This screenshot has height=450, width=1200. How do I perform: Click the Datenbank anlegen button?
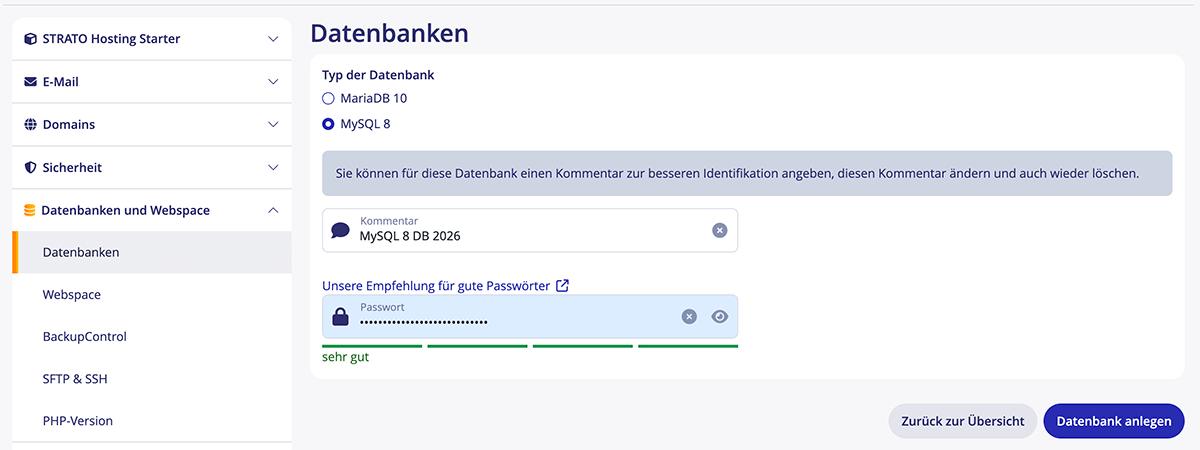pyautogui.click(x=1113, y=421)
